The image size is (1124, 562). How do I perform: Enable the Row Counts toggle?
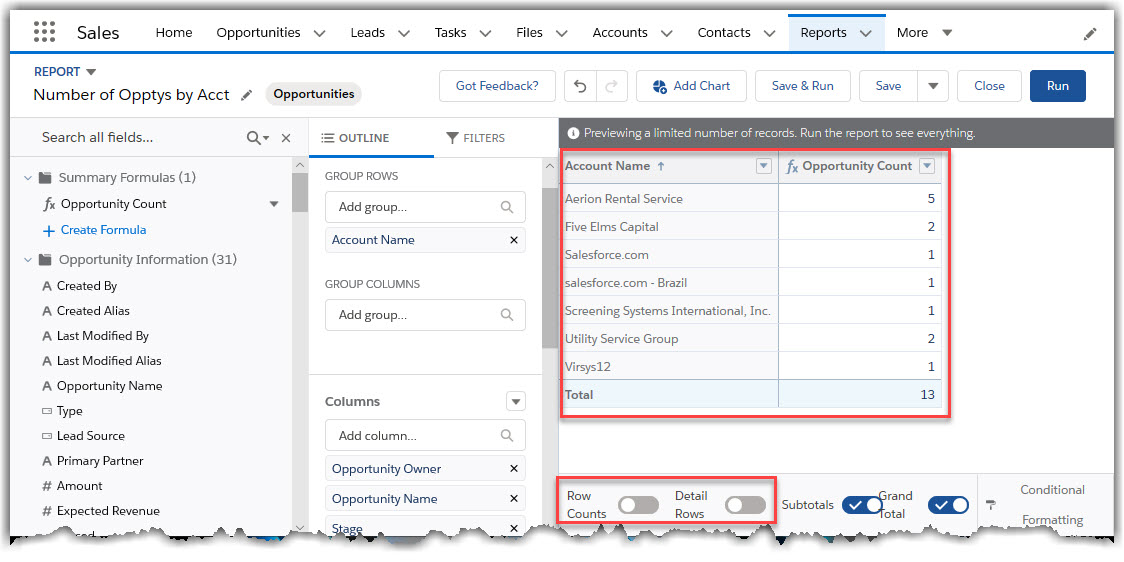(x=638, y=505)
